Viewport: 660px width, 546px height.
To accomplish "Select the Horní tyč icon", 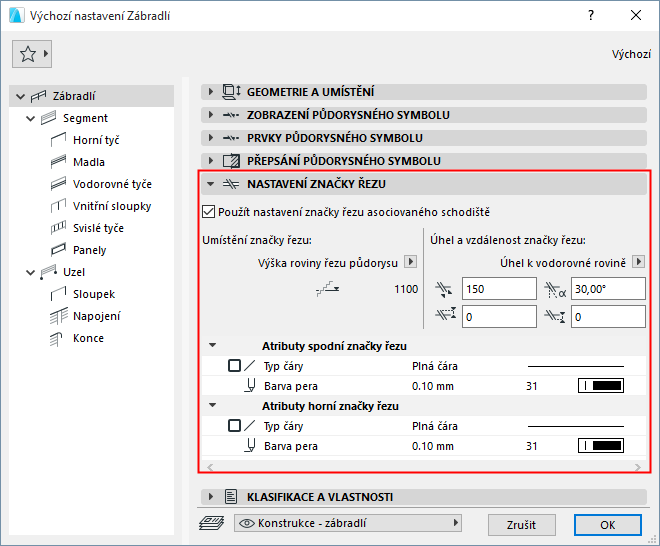I will tap(59, 140).
